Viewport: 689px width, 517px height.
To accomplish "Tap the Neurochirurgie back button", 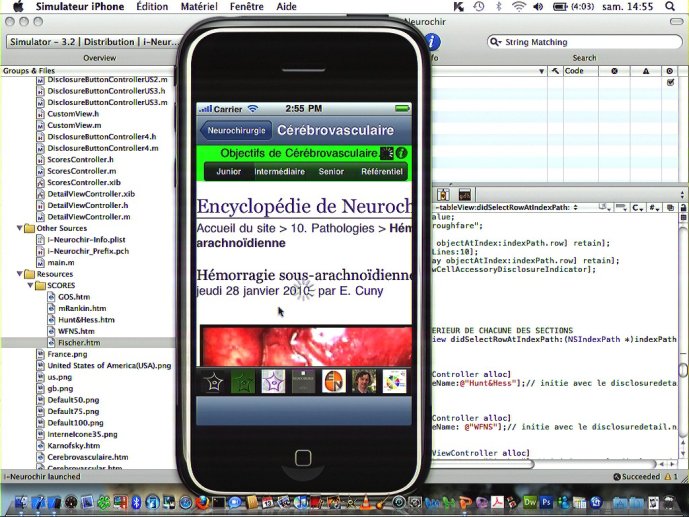I will (x=236, y=130).
